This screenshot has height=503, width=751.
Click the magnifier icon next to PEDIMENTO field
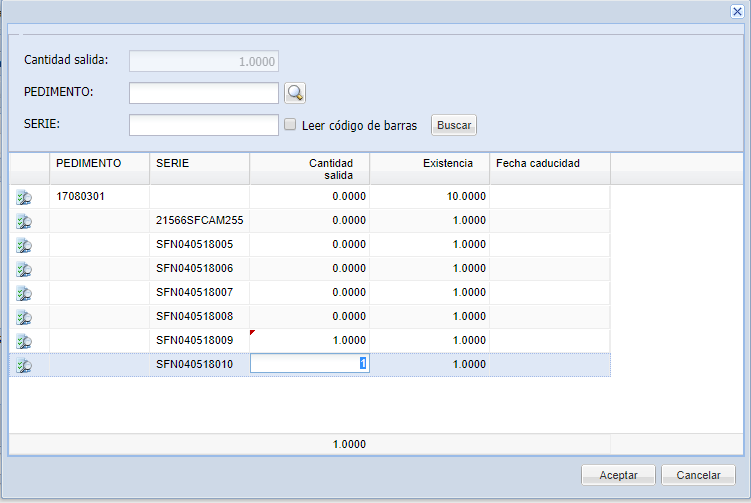pyautogui.click(x=295, y=93)
